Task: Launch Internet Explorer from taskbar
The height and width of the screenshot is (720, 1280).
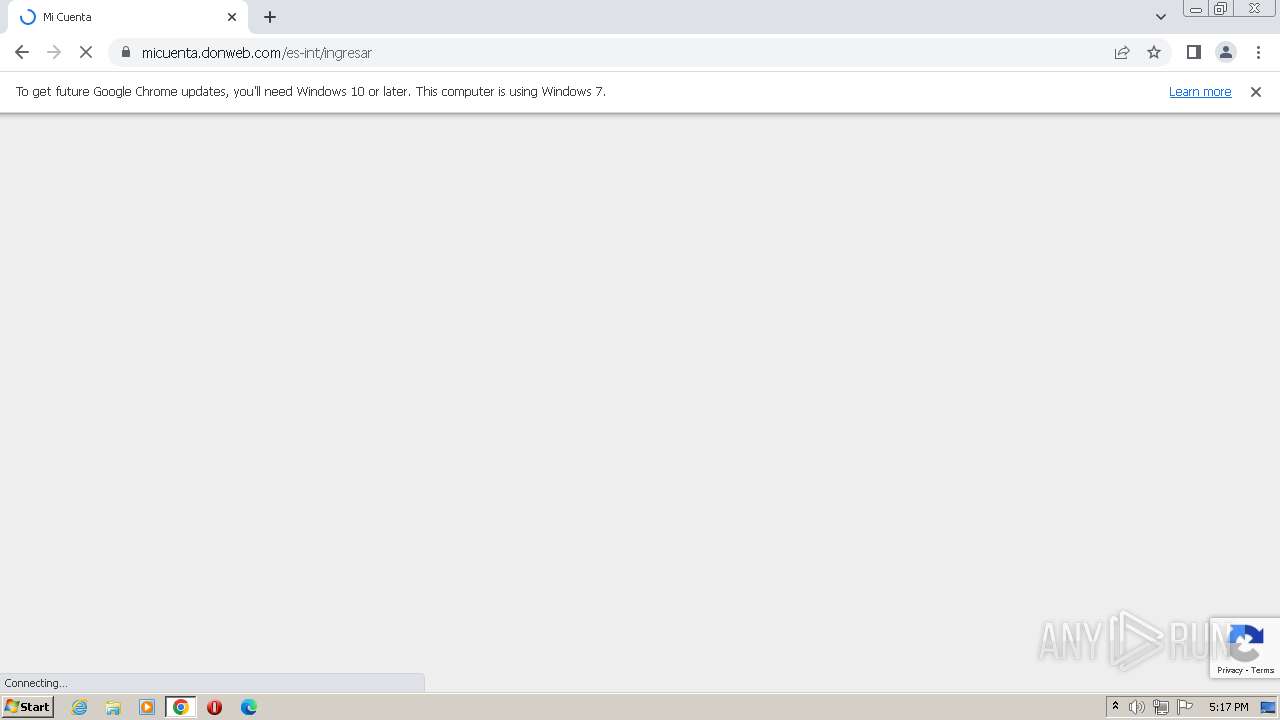Action: (x=80, y=707)
